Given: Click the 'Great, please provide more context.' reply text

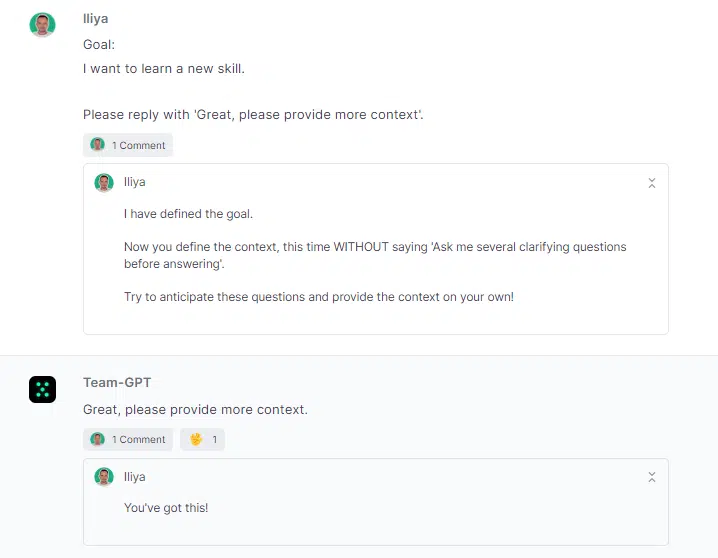Looking at the screenshot, I should (195, 410).
